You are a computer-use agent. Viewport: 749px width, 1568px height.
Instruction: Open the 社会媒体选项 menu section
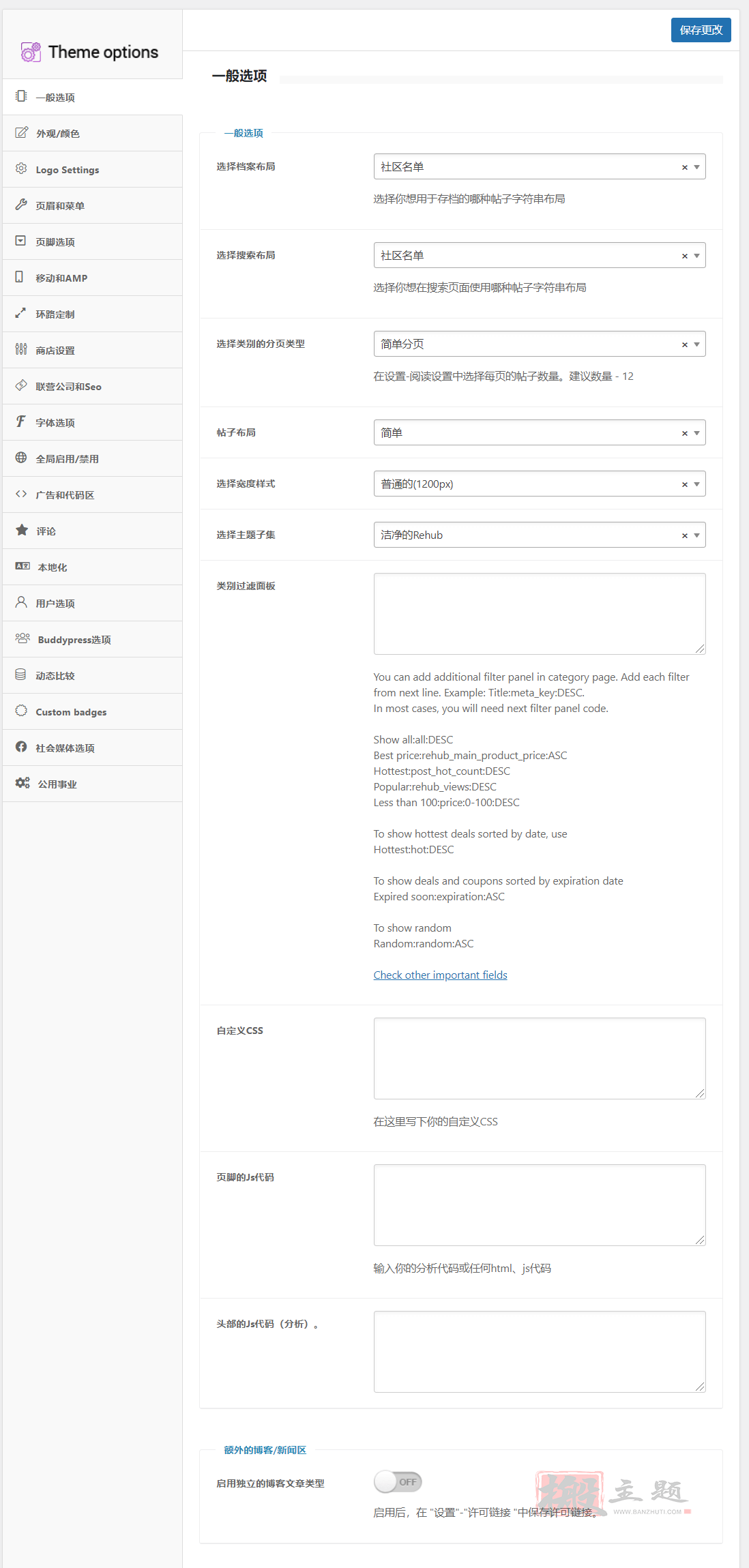point(93,748)
